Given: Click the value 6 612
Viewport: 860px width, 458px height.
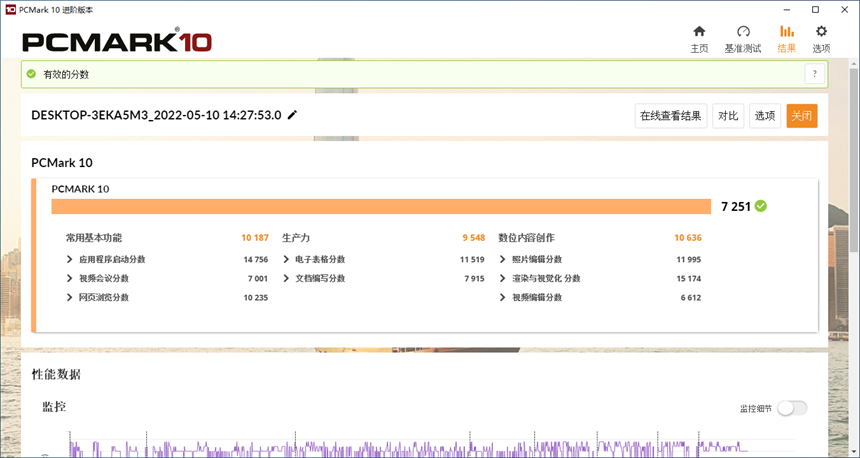Looking at the screenshot, I should click(691, 297).
